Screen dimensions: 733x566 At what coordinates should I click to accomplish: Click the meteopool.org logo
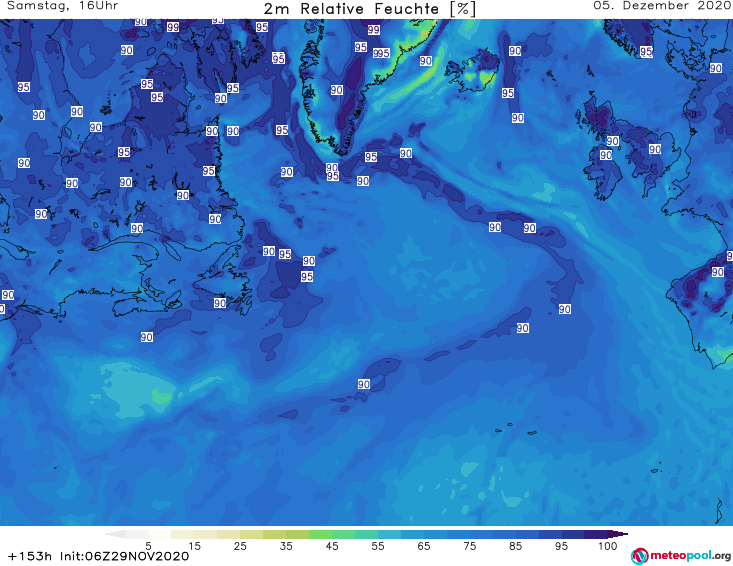[x=681, y=556]
